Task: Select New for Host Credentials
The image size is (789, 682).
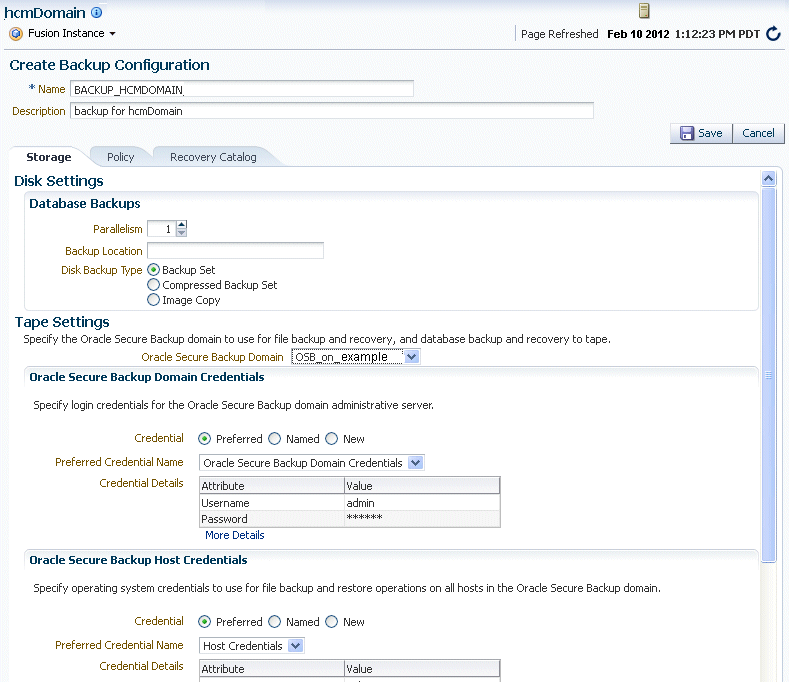Action: click(332, 622)
